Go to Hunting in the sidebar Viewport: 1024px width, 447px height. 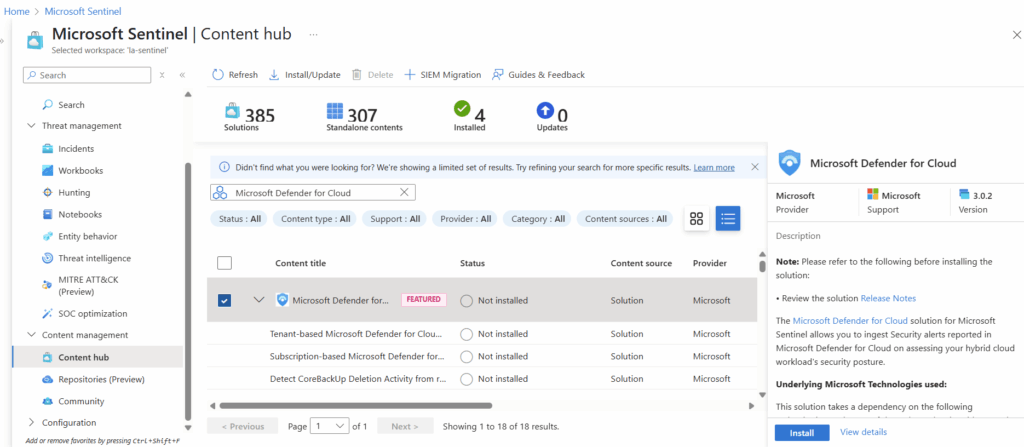tap(74, 193)
